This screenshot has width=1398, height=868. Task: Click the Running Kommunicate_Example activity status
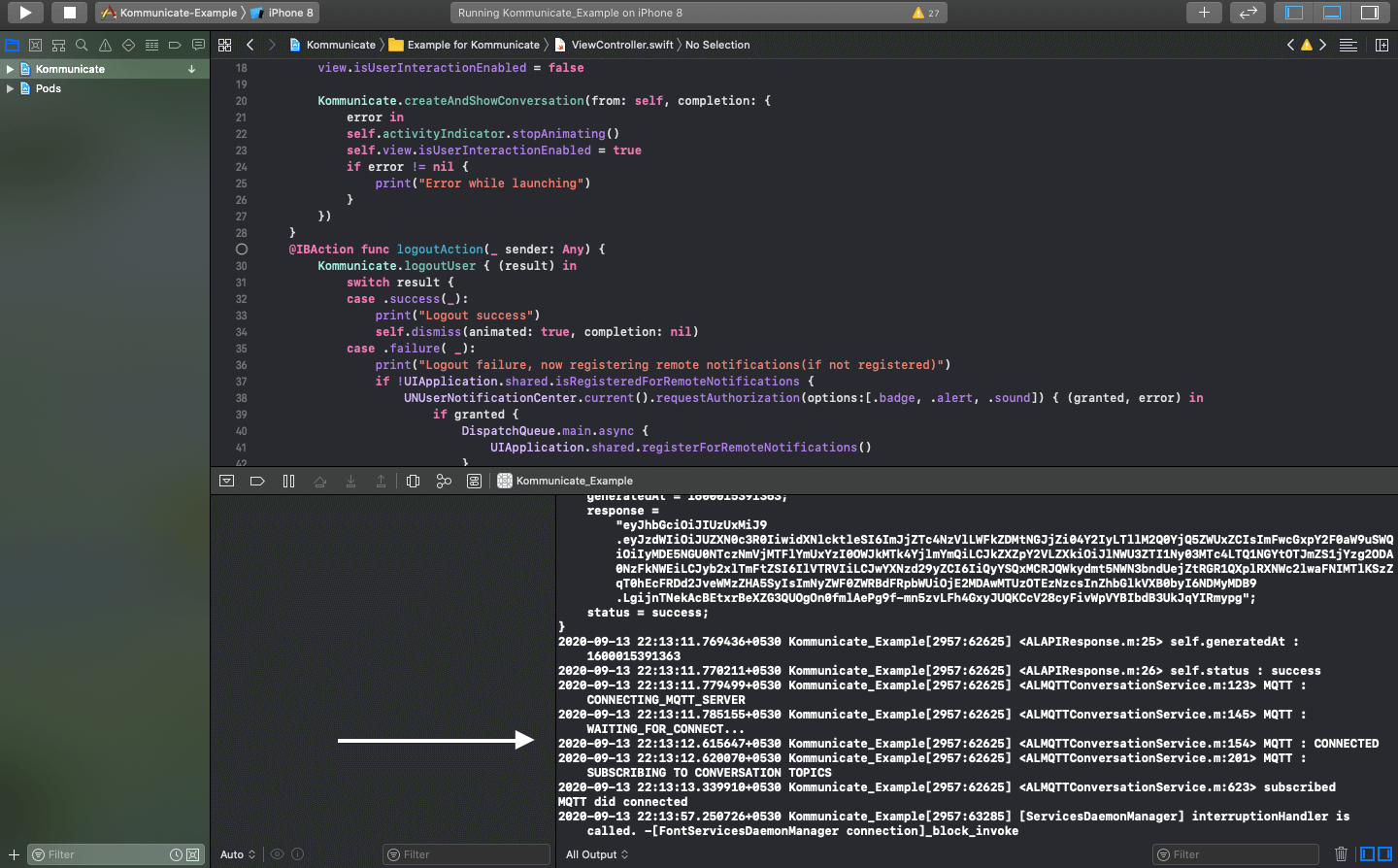tap(699, 13)
